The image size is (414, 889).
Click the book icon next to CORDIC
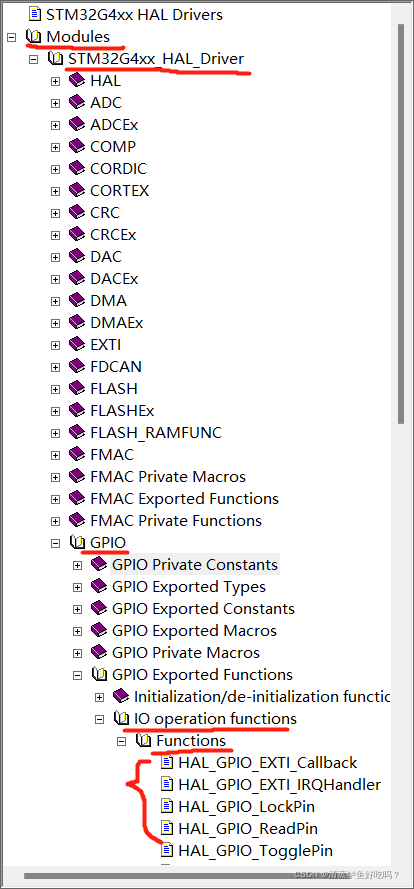tap(77, 168)
